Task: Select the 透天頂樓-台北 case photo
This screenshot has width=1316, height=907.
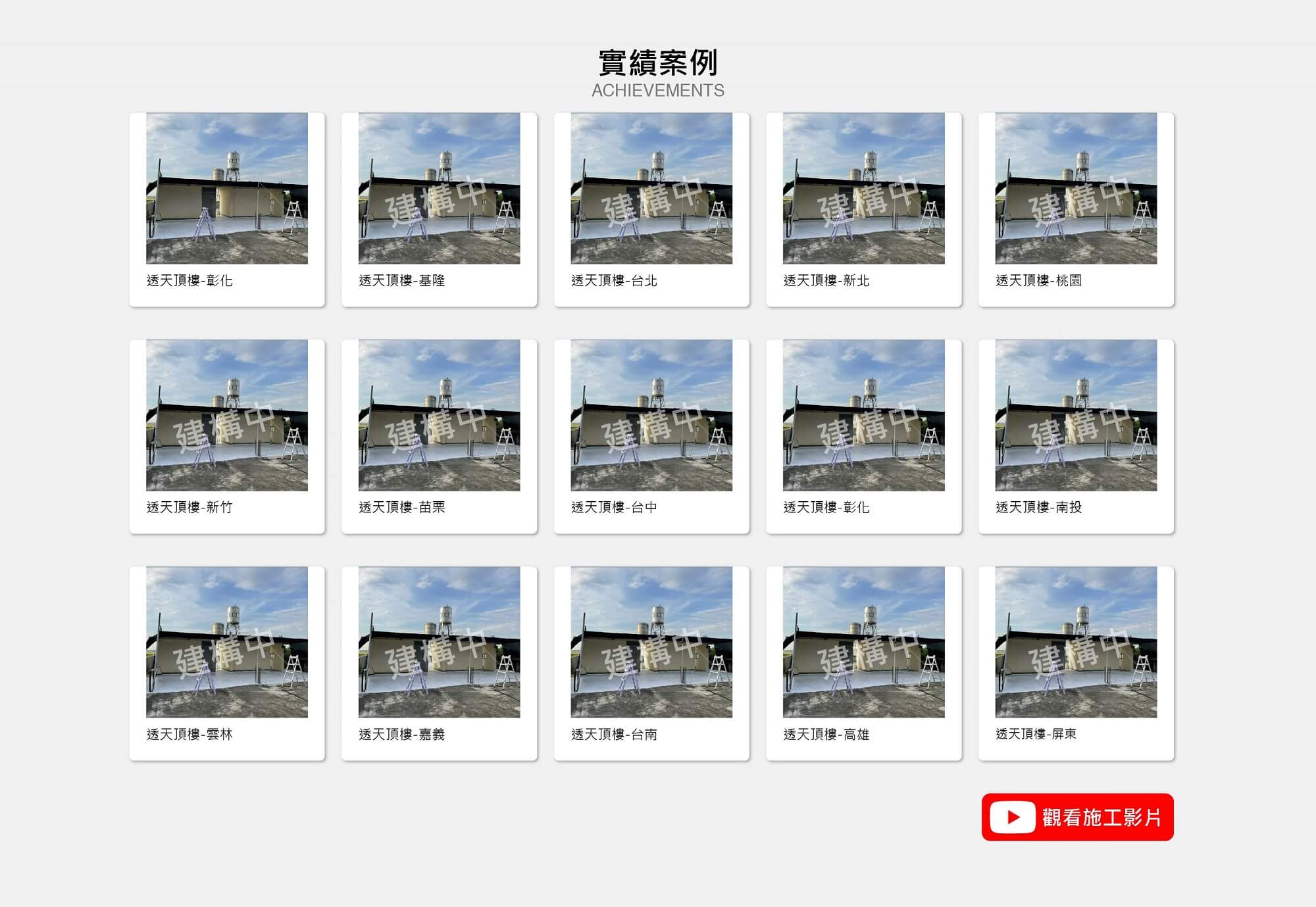Action: pyautogui.click(x=651, y=188)
